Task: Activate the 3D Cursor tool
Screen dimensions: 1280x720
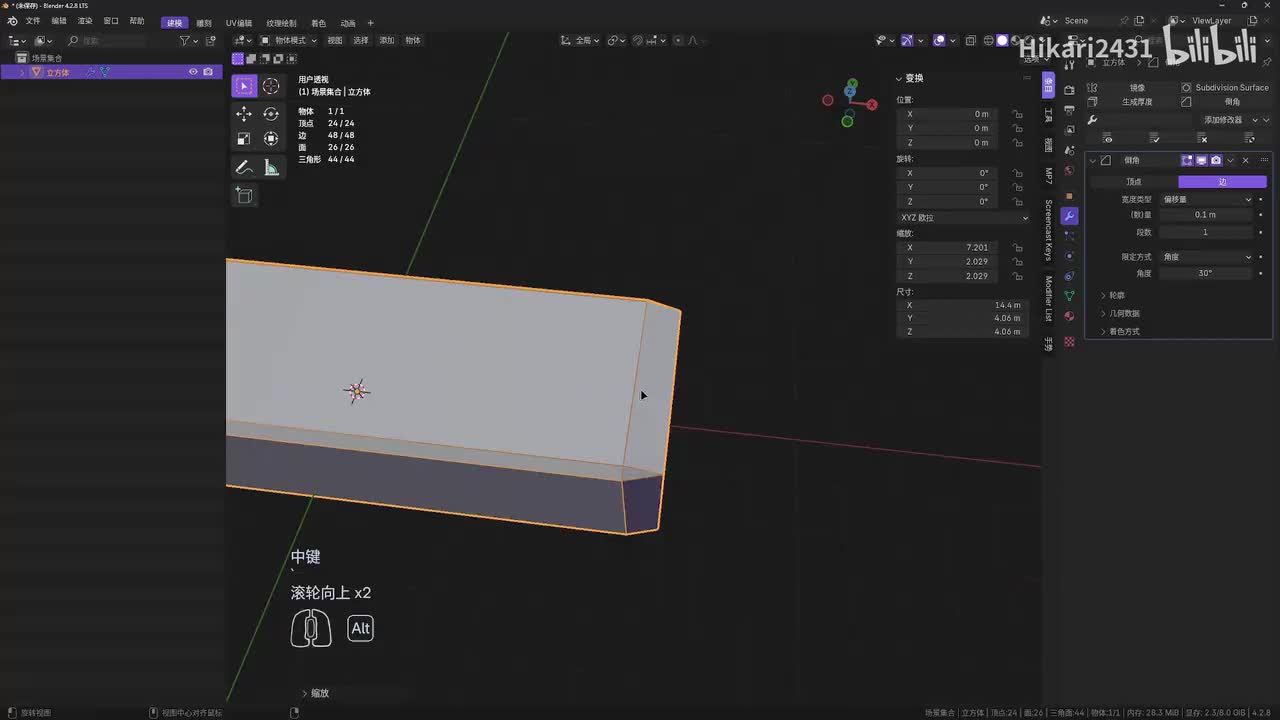Action: [x=271, y=86]
